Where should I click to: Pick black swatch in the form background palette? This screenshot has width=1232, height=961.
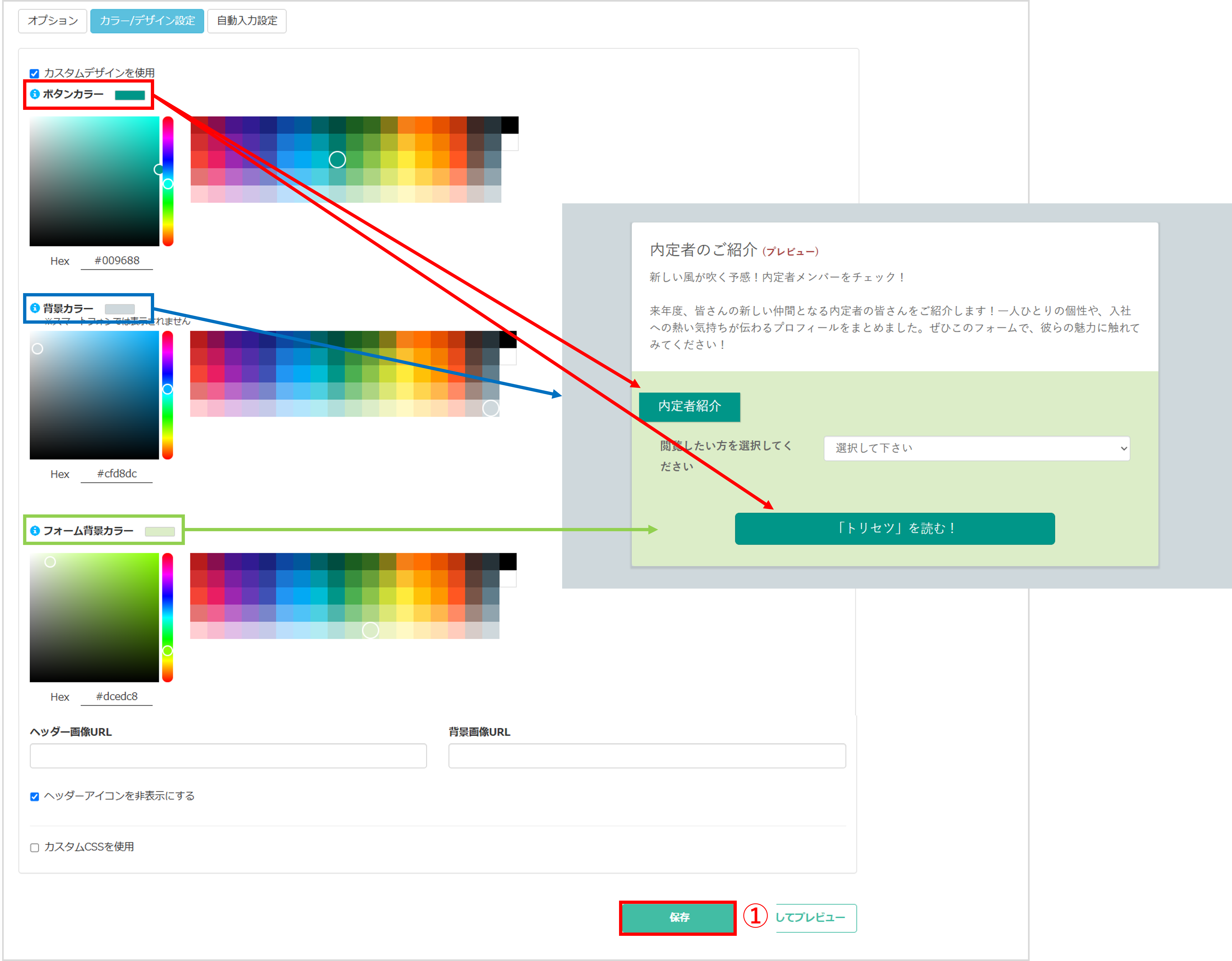coord(508,562)
